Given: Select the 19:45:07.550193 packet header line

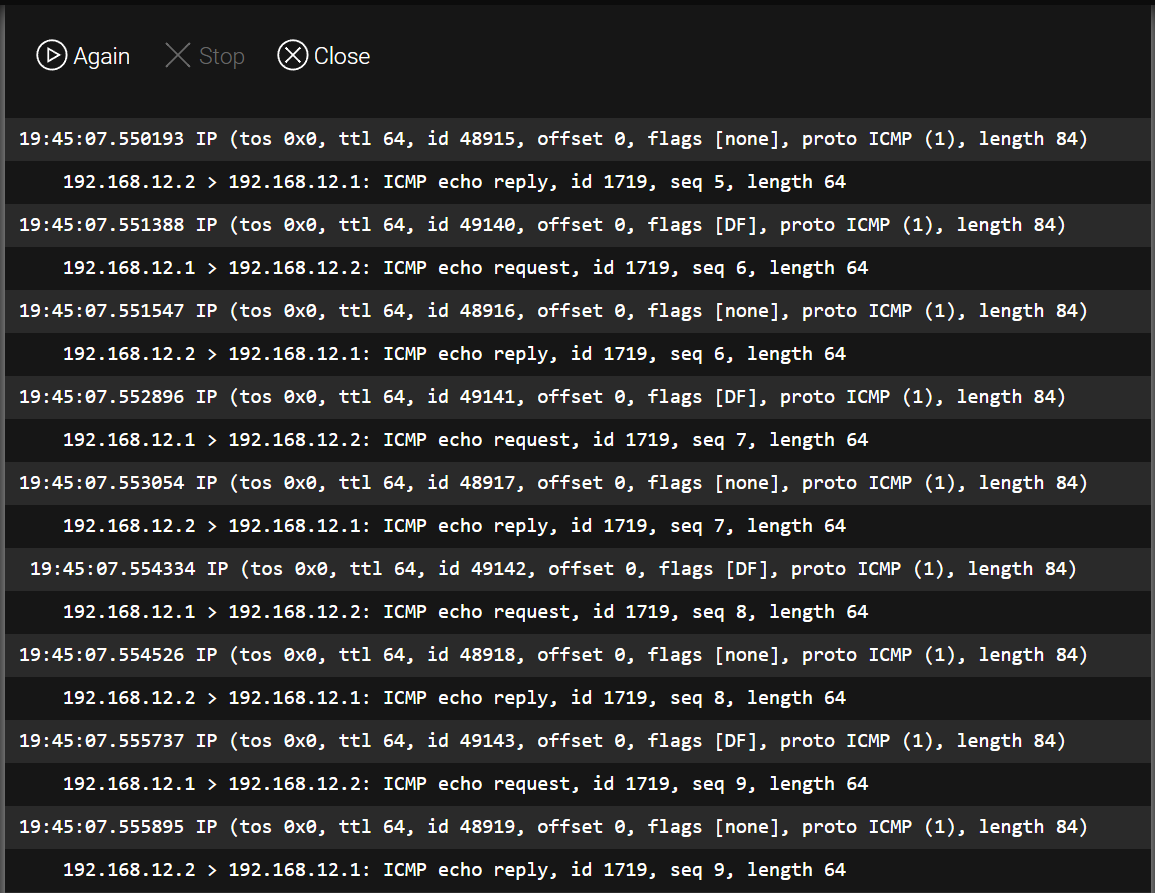Looking at the screenshot, I should point(578,139).
